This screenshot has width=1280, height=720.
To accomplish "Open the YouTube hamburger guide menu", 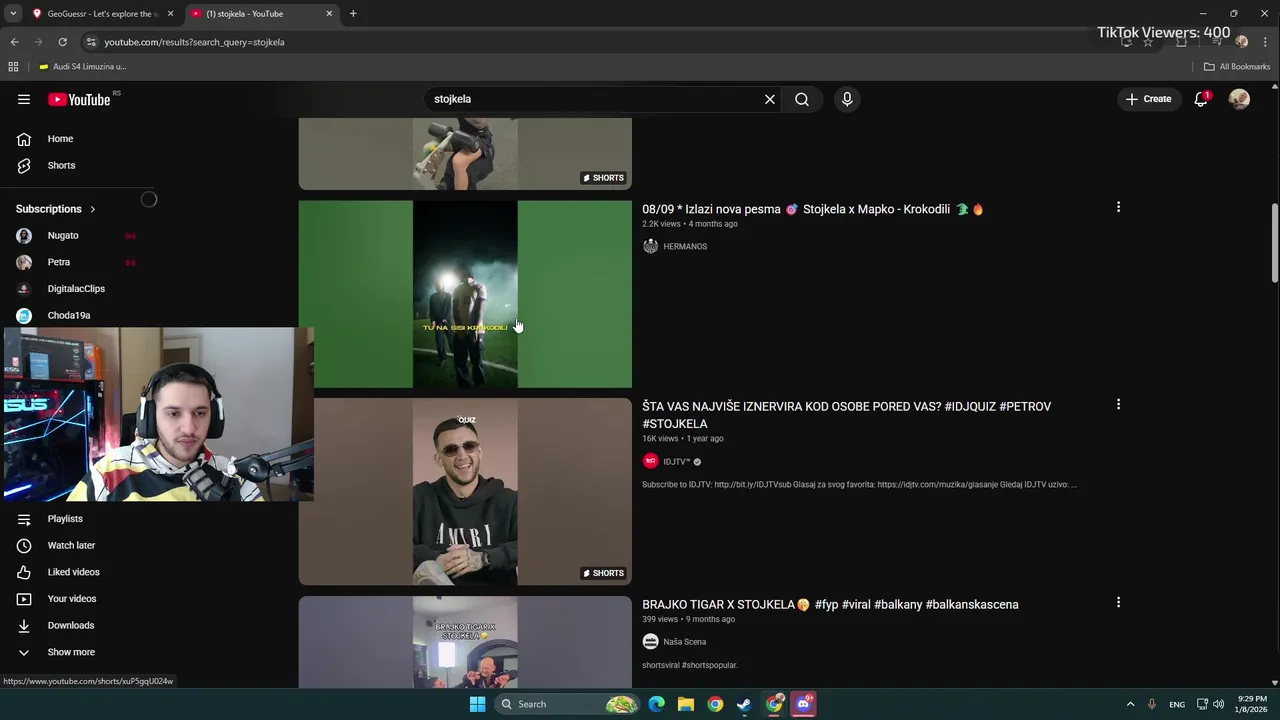I will coord(24,99).
